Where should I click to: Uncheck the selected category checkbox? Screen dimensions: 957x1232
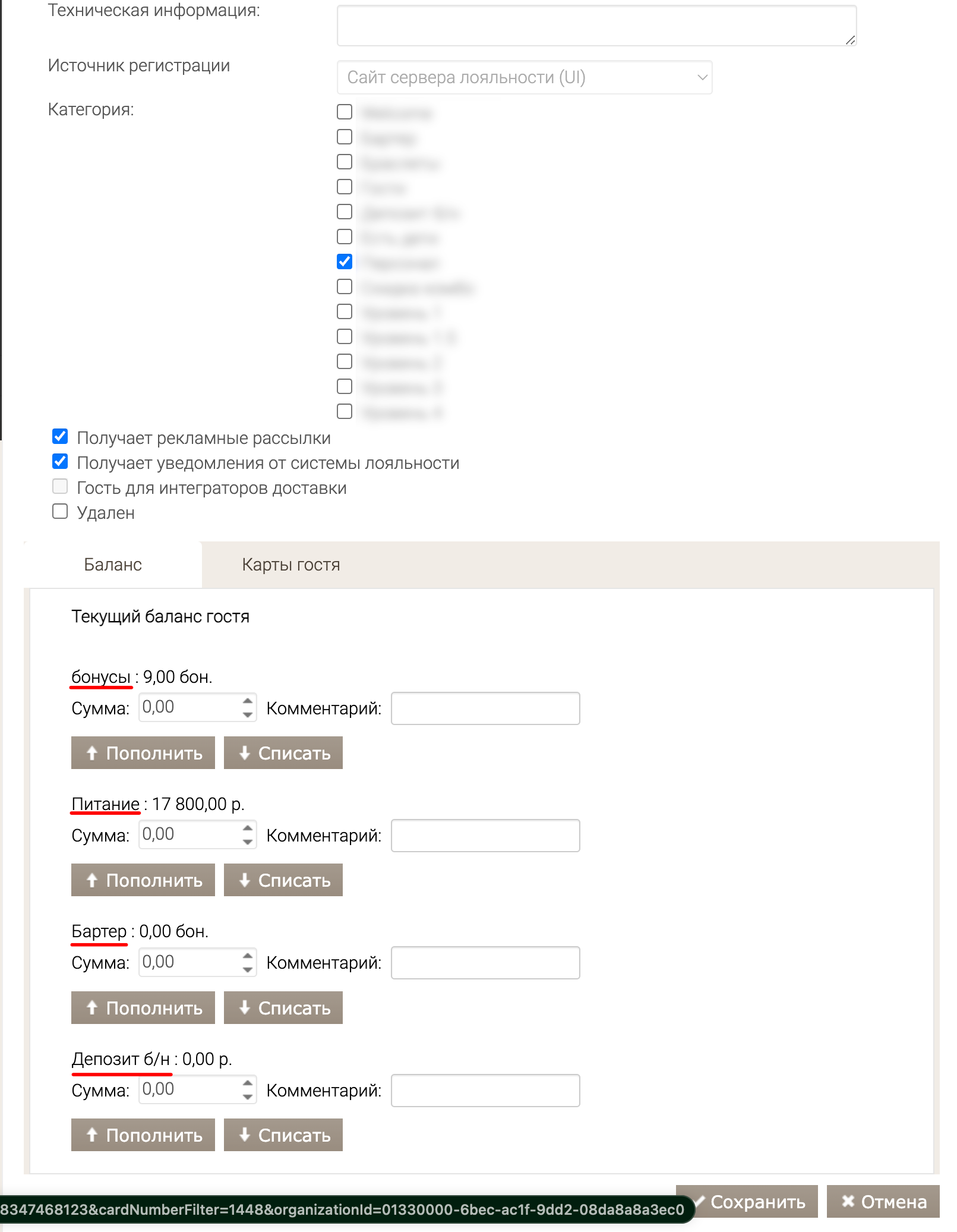[345, 261]
